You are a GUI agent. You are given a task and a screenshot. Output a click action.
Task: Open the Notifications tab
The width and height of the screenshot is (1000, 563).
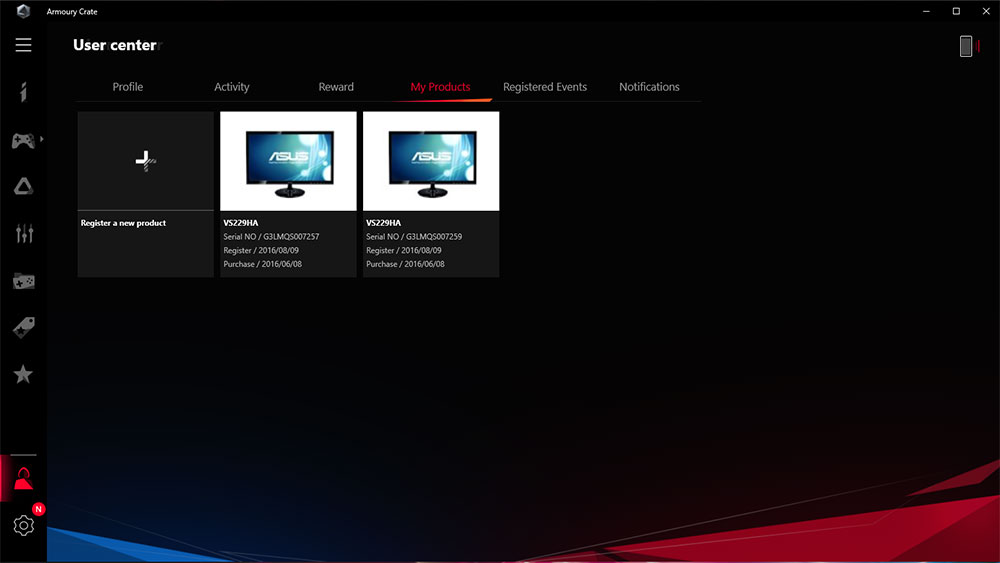tap(649, 87)
